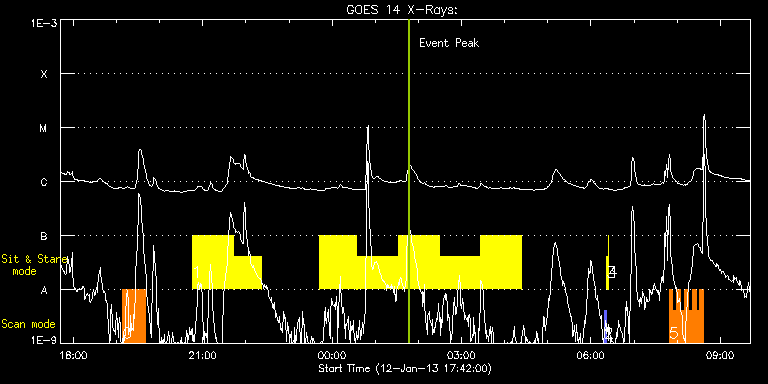
Task: Click the small blue bar near 06:00
Action: point(606,326)
